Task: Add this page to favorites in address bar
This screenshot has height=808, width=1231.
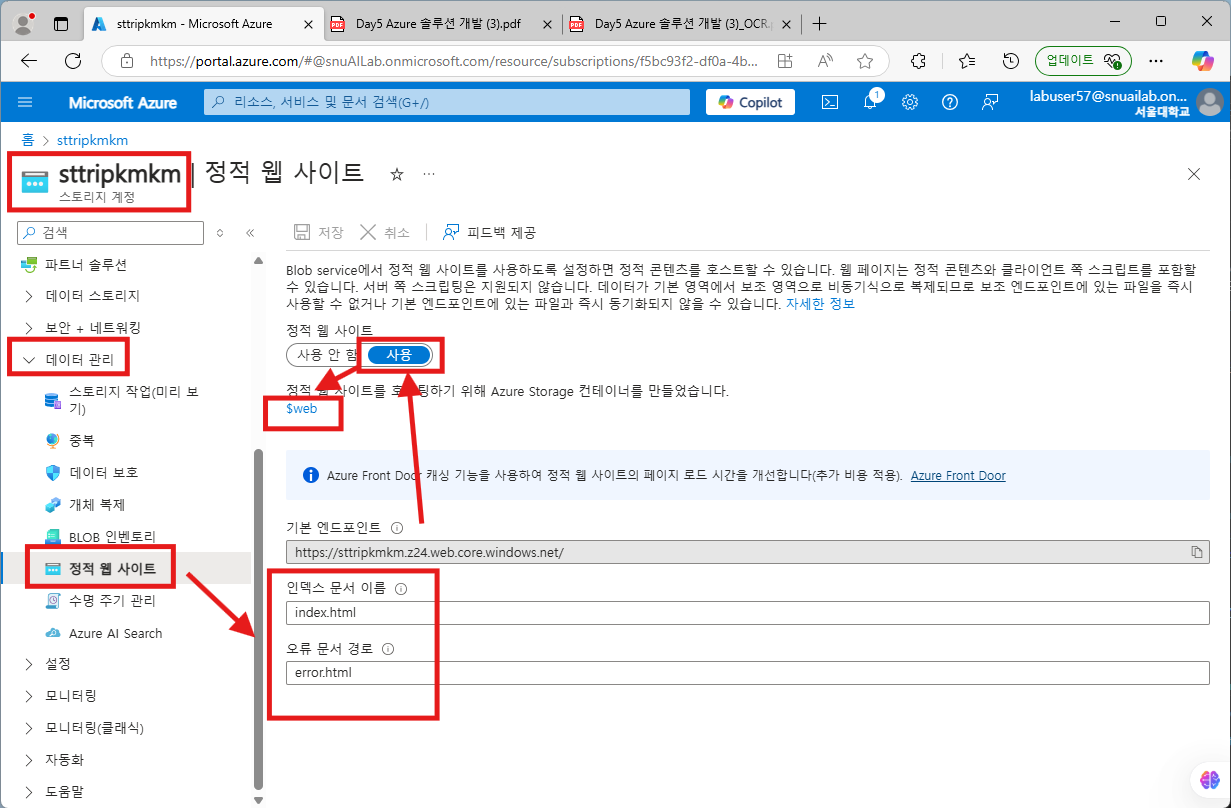Action: pyautogui.click(x=865, y=60)
